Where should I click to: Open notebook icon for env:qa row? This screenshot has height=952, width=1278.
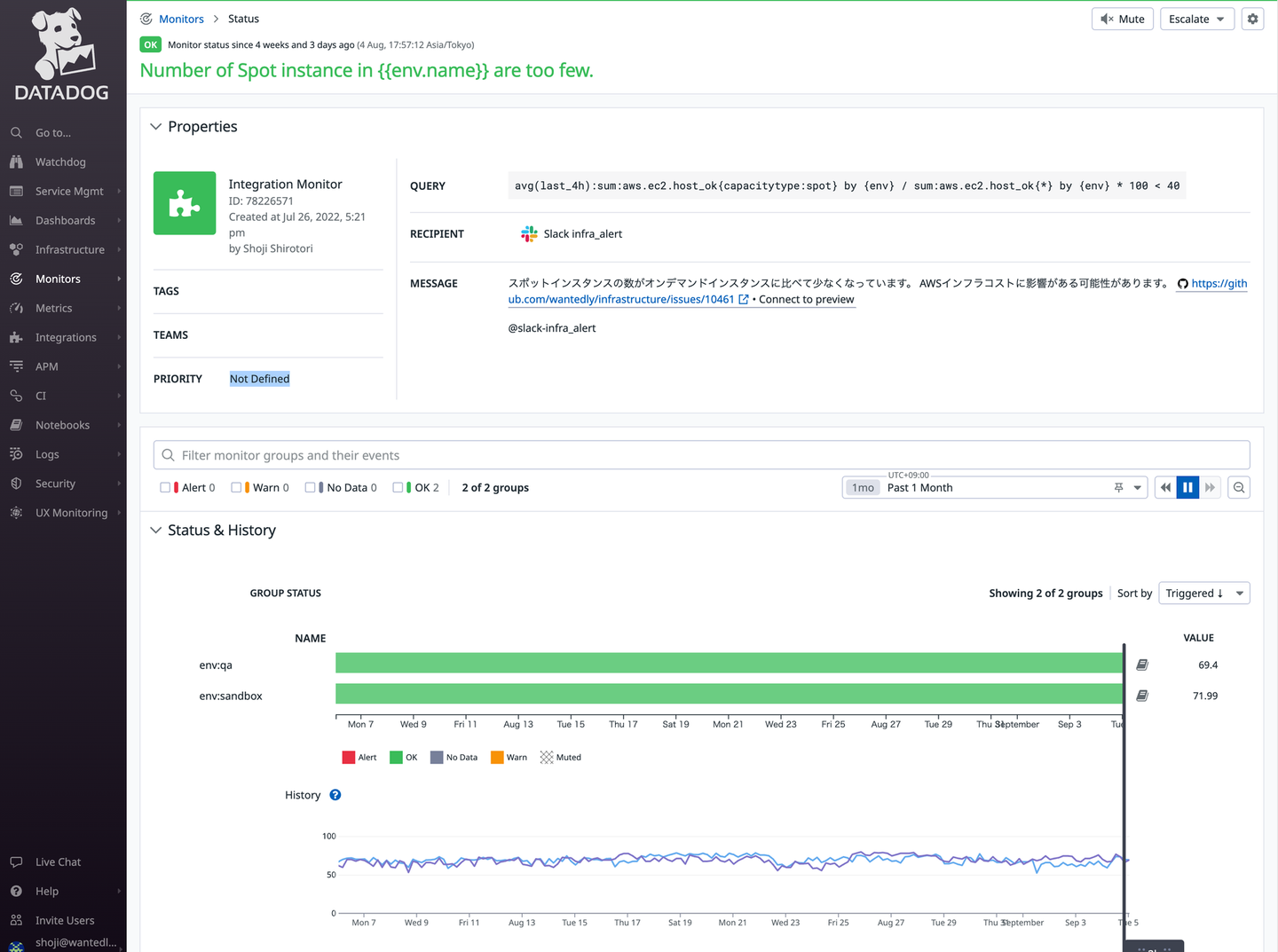[1142, 665]
